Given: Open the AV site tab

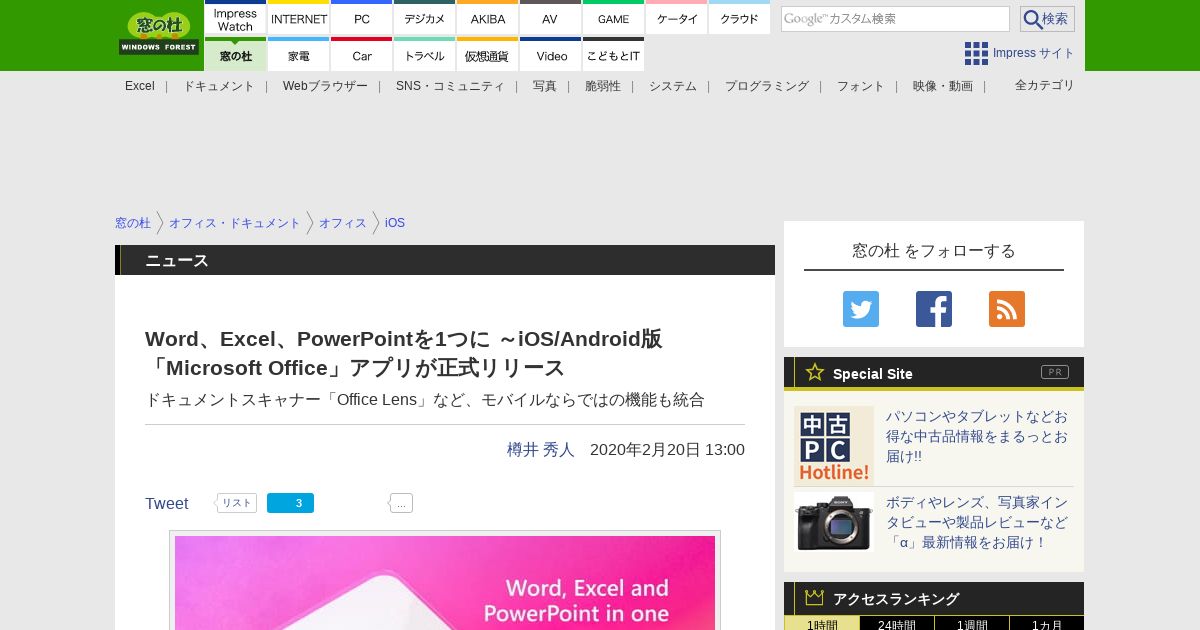Looking at the screenshot, I should click(x=550, y=19).
